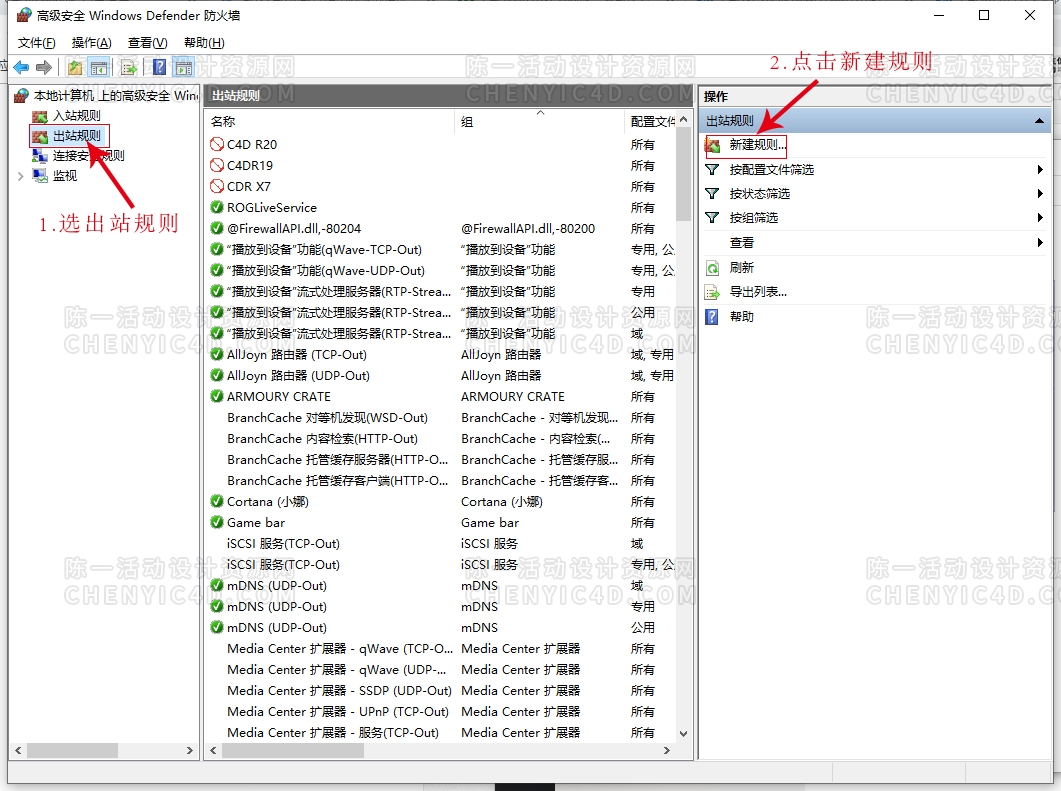Viewport: 1061px width, 791px height.
Task: Click the green check beside Cortana (小娜) rule
Action: (x=217, y=501)
